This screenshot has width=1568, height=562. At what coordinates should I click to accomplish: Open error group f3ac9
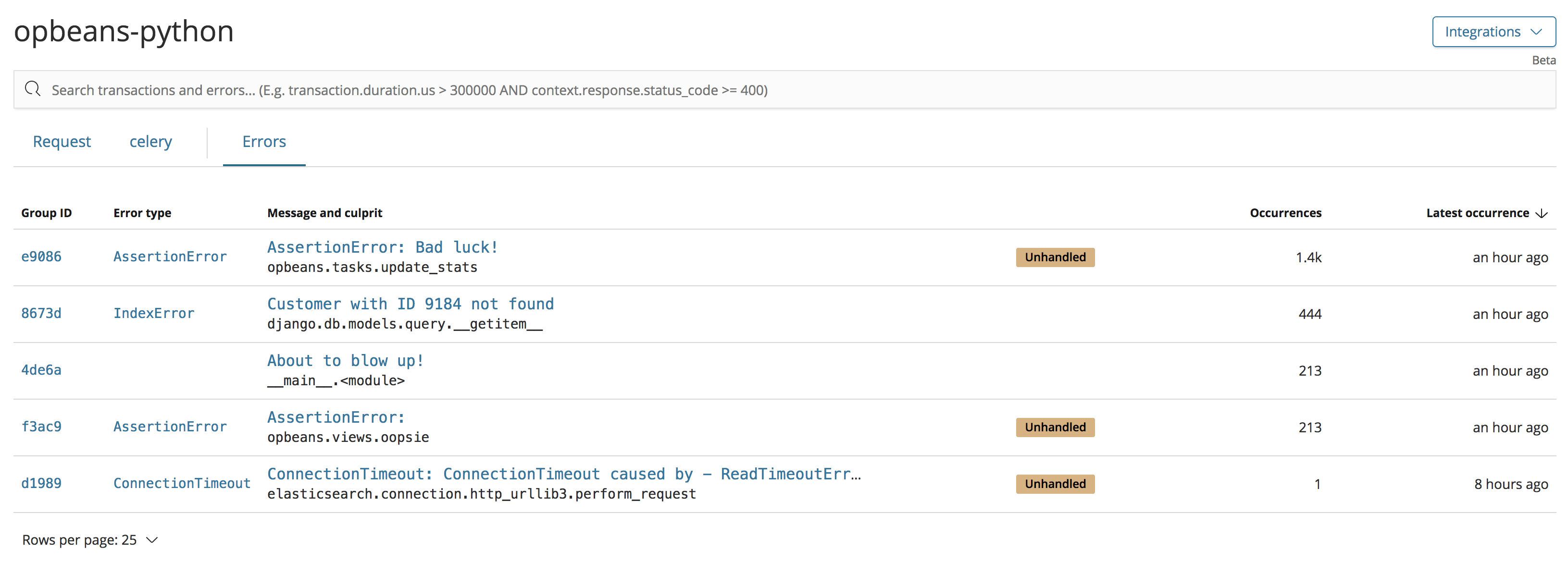tap(41, 427)
